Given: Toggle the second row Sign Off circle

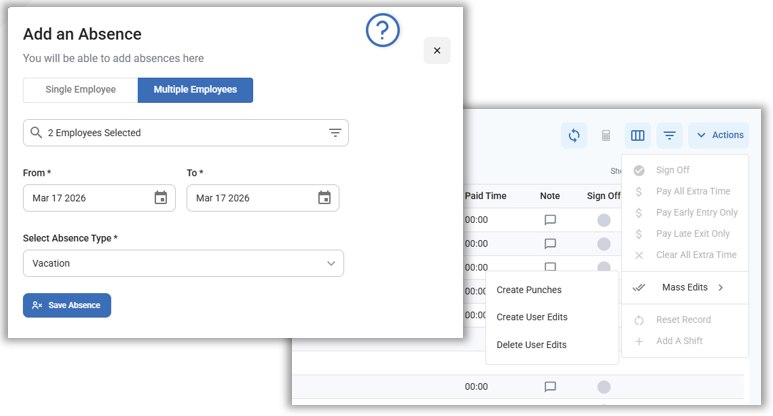Looking at the screenshot, I should [x=604, y=244].
